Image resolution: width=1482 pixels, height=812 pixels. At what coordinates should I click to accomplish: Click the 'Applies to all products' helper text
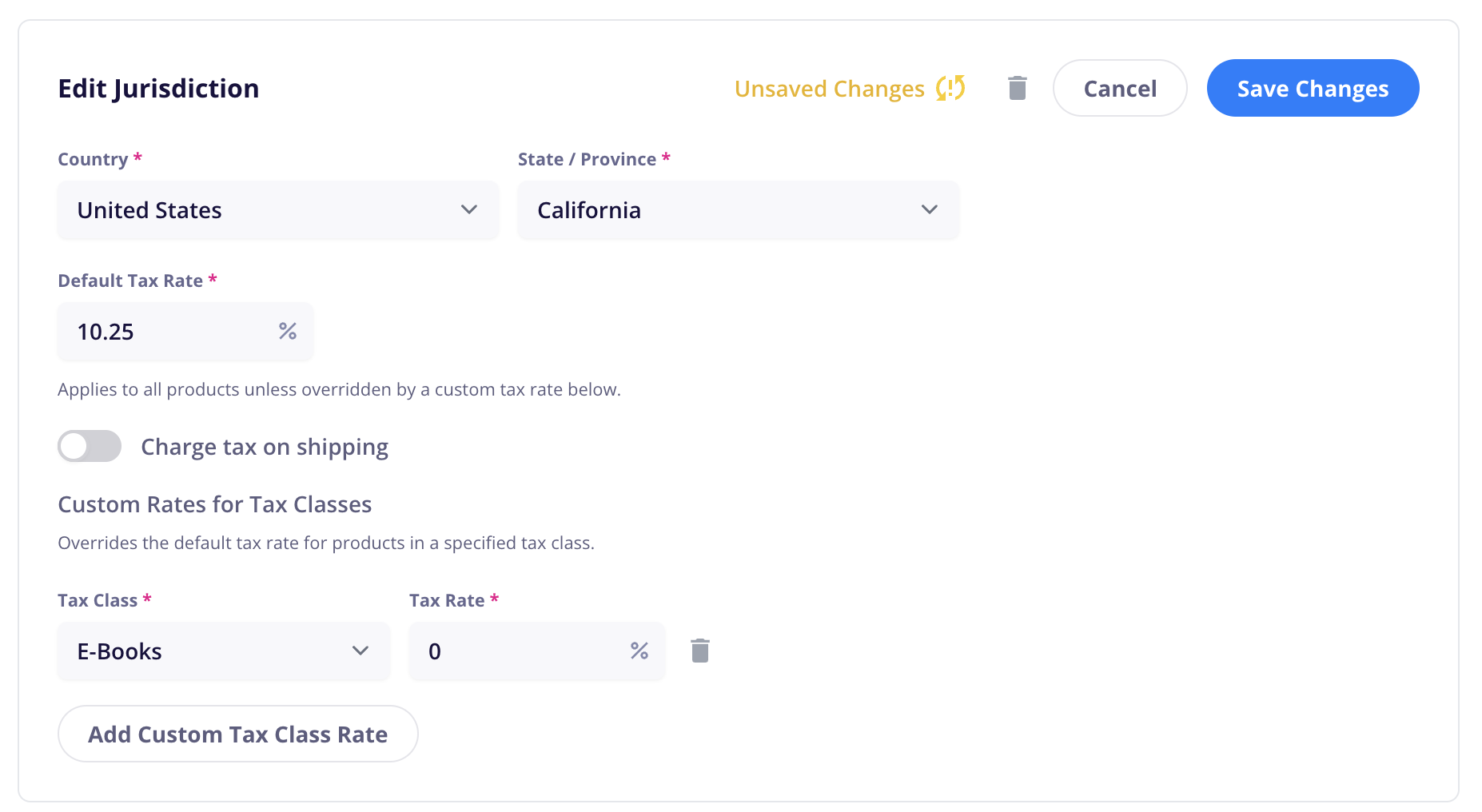339,389
